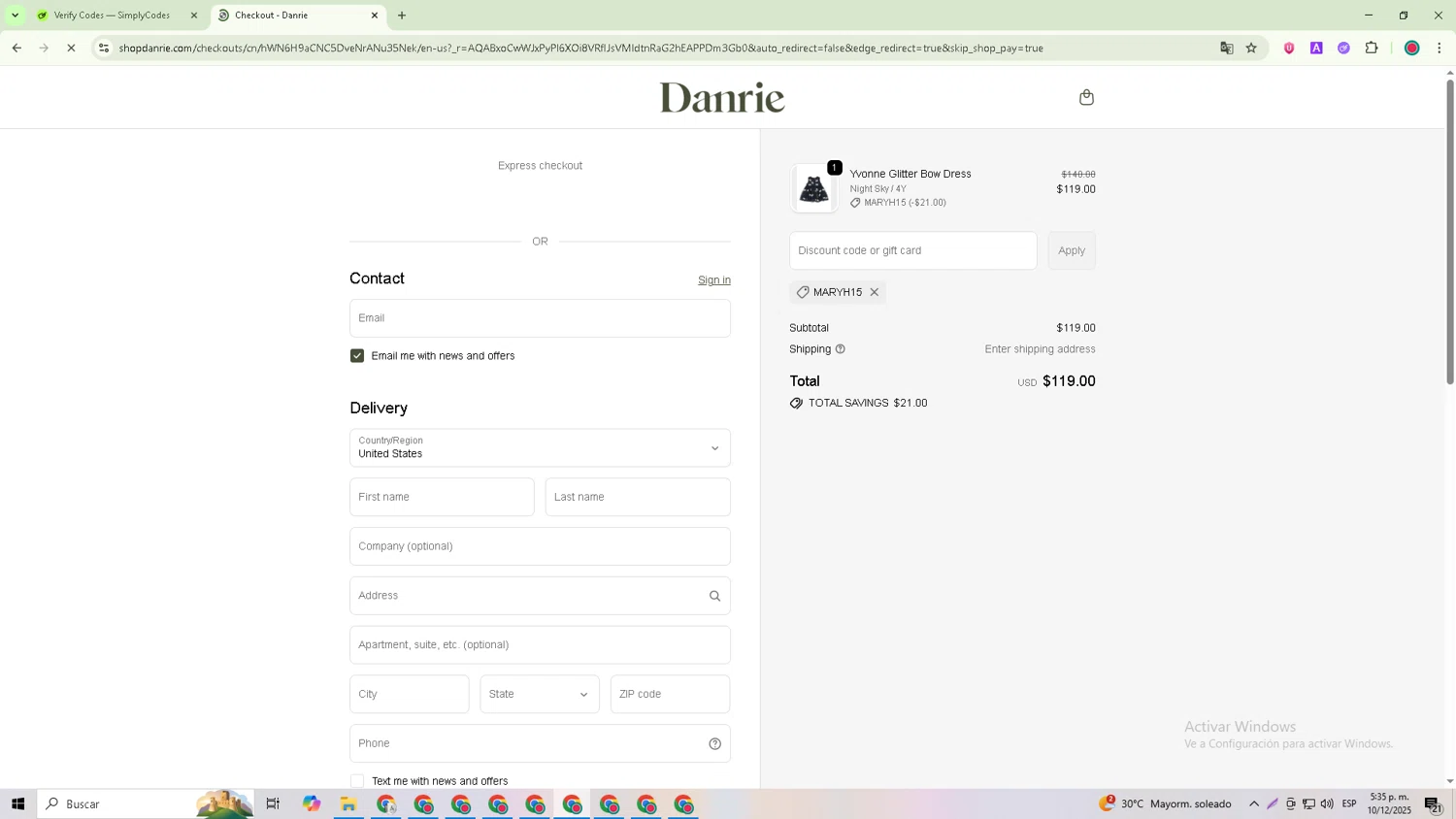Show hidden system tray icons
Image resolution: width=1456 pixels, height=819 pixels.
(1254, 804)
